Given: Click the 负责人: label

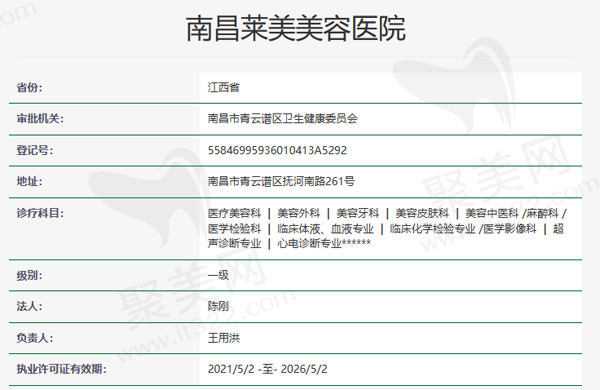Looking at the screenshot, I should pyautogui.click(x=35, y=338).
